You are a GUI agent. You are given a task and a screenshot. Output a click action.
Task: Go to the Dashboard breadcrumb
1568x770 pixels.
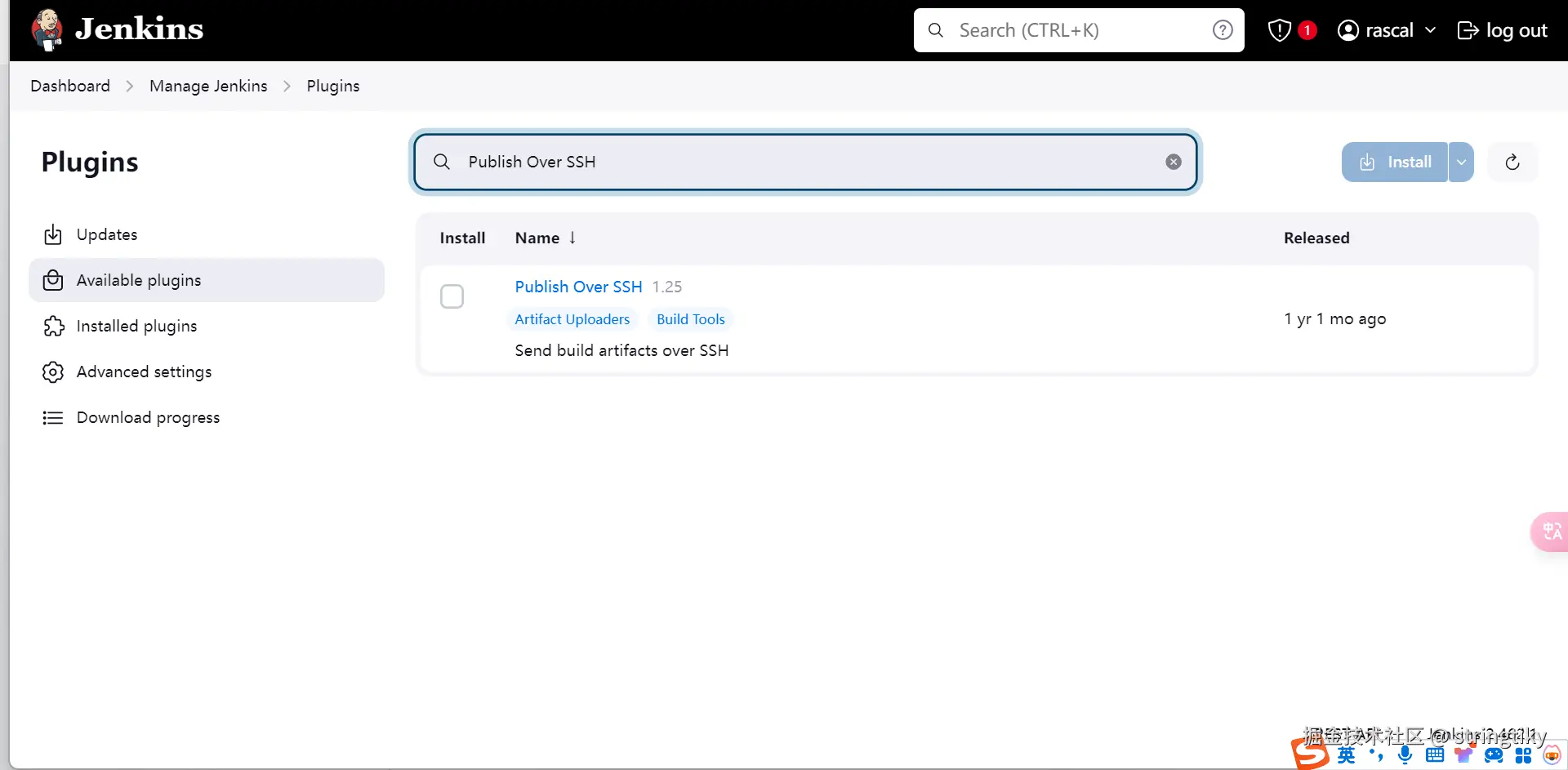[x=70, y=86]
